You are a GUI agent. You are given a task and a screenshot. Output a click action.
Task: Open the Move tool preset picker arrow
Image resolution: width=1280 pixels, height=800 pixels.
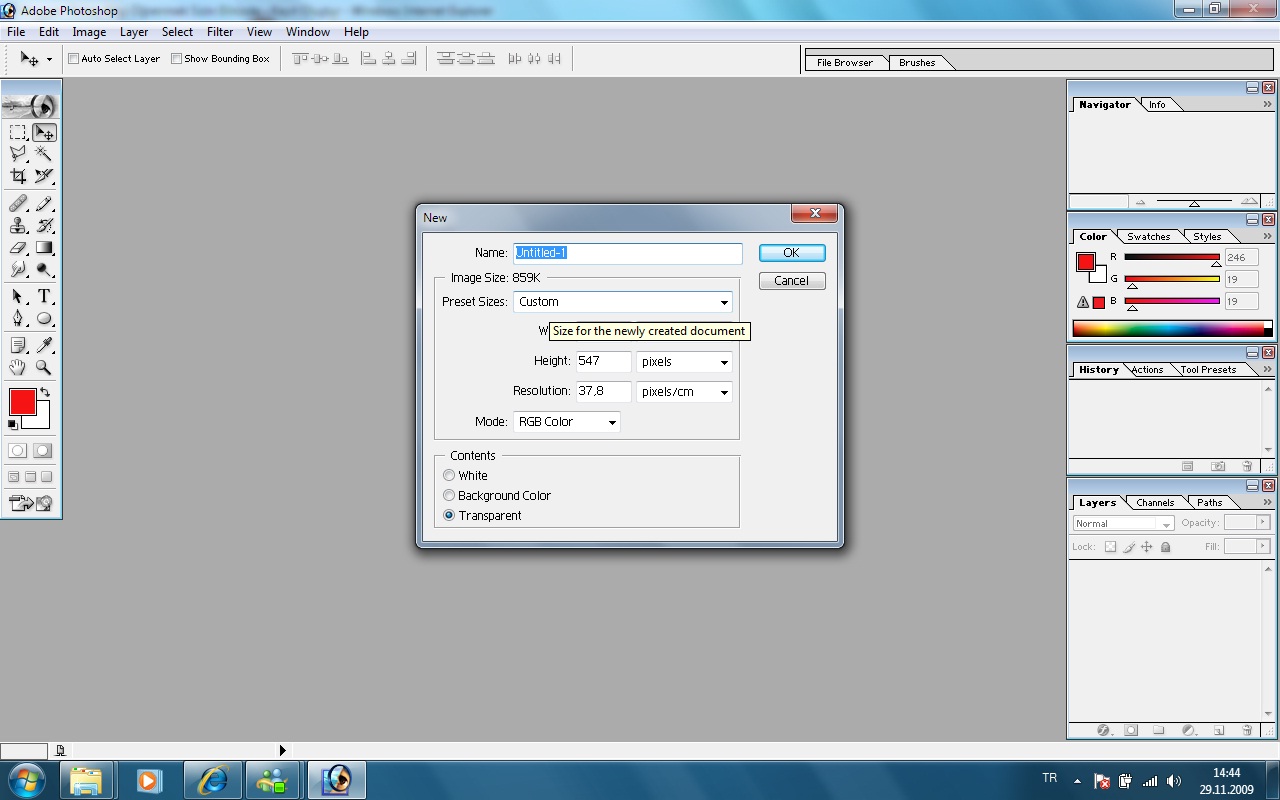(49, 60)
